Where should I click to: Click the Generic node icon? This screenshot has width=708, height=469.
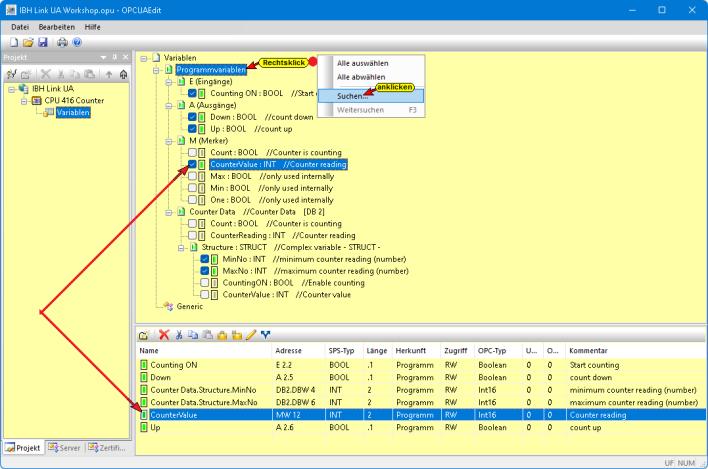click(168, 306)
